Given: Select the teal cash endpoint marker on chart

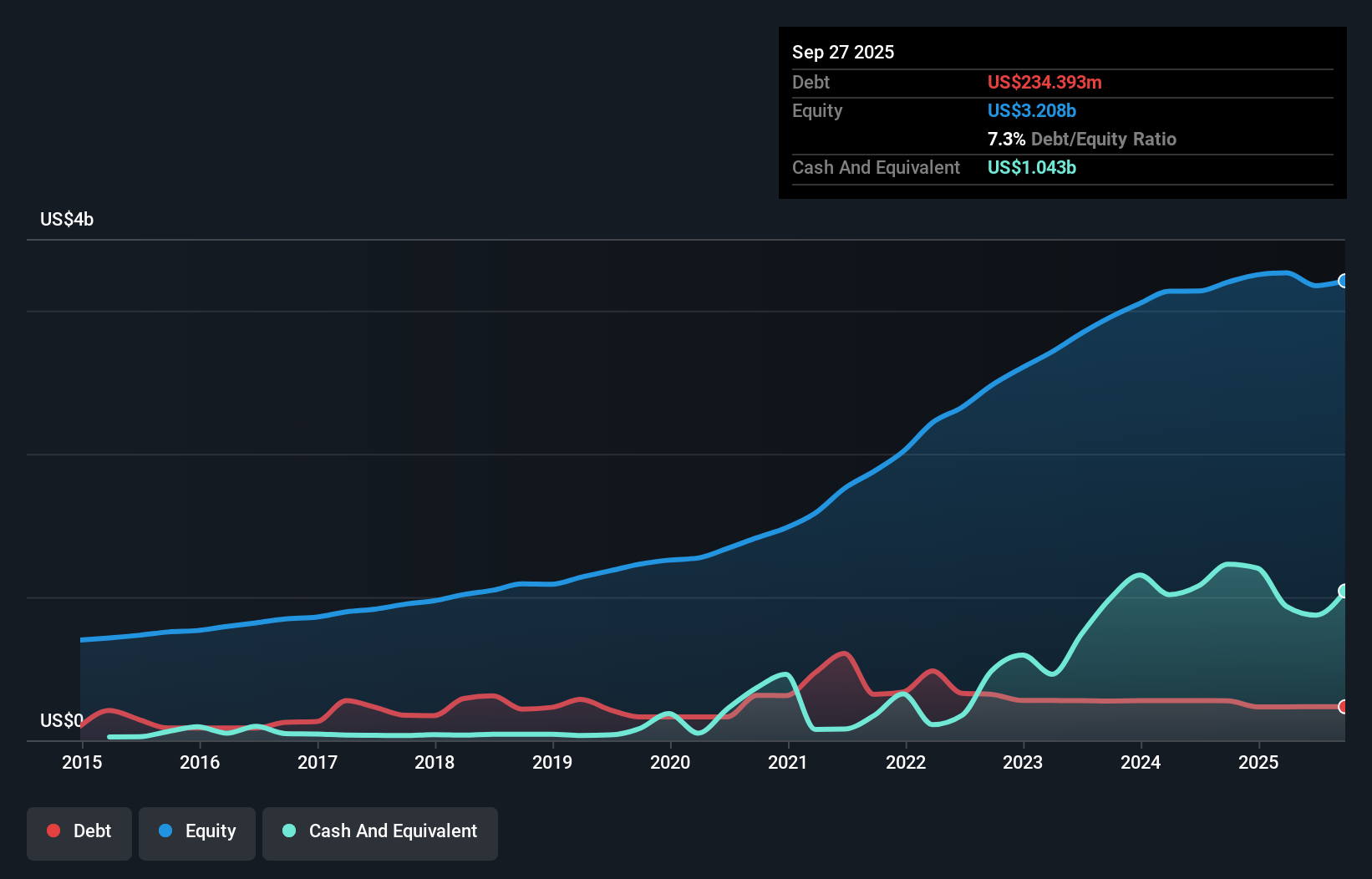Looking at the screenshot, I should pos(1344,590).
